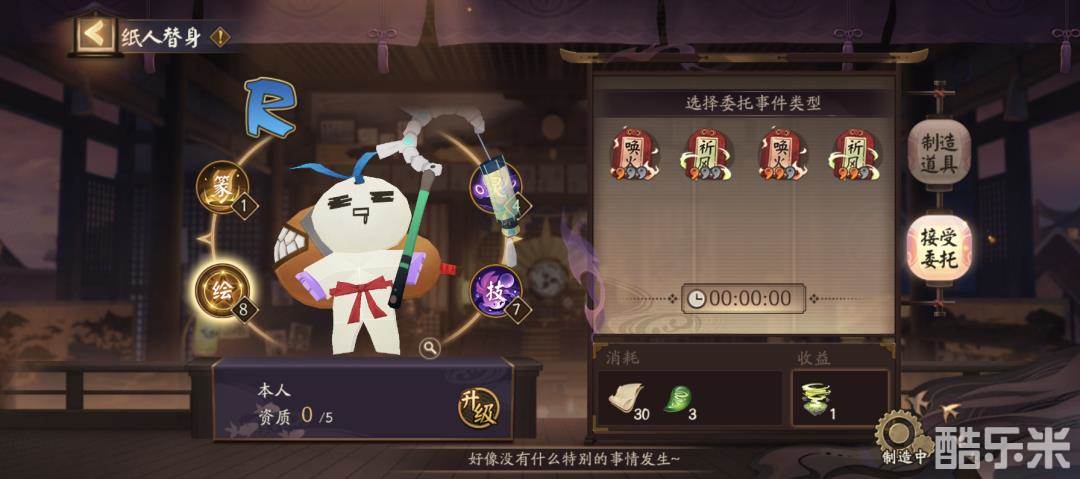Click the magnifier inspect icon
This screenshot has width=1080, height=479.
click(430, 348)
